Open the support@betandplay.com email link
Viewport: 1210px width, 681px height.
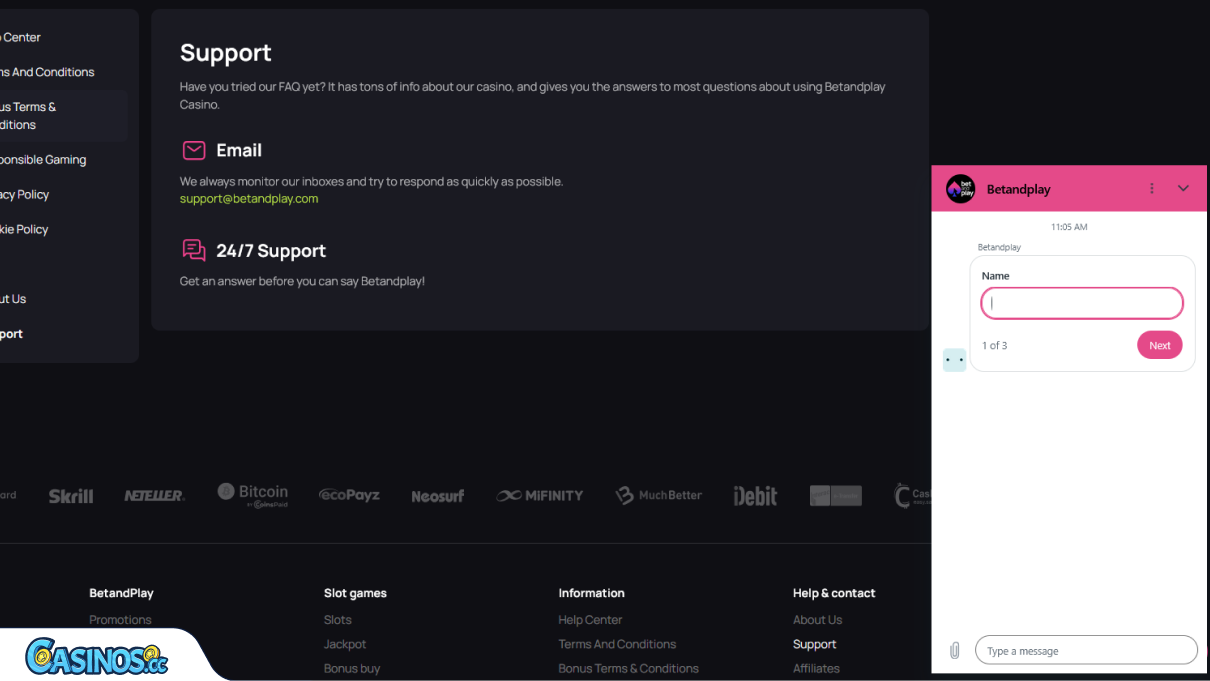pos(249,199)
